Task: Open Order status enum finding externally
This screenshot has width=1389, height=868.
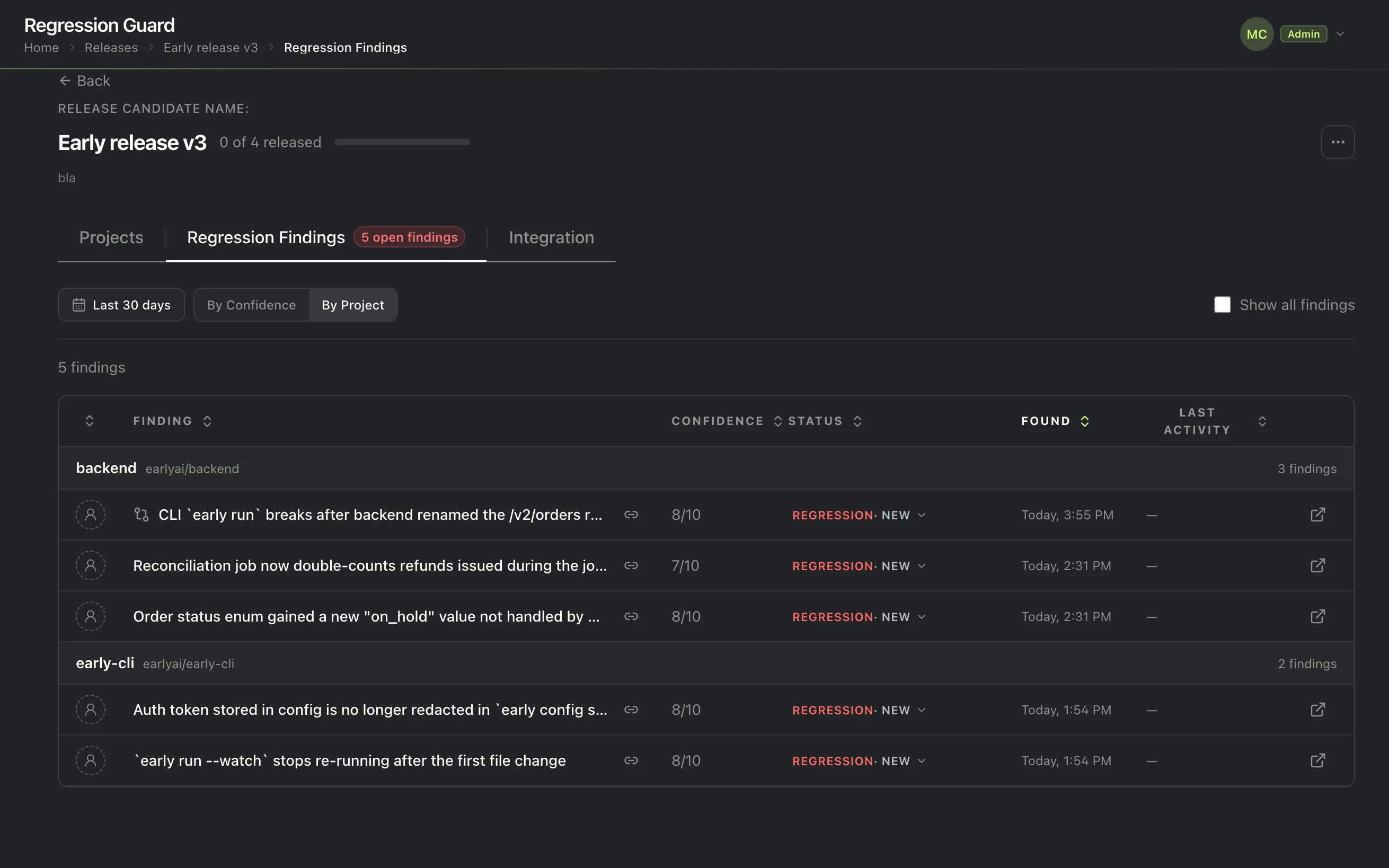Action: click(x=1317, y=616)
